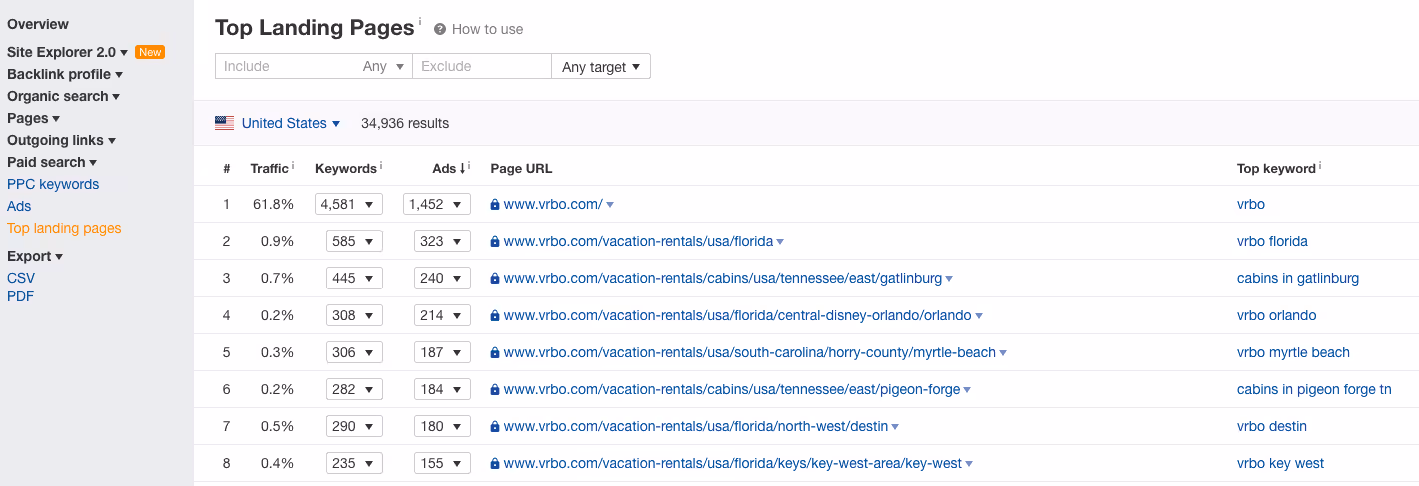Viewport: 1419px width, 486px height.
Task: Open the United States country selector
Action: pos(291,123)
